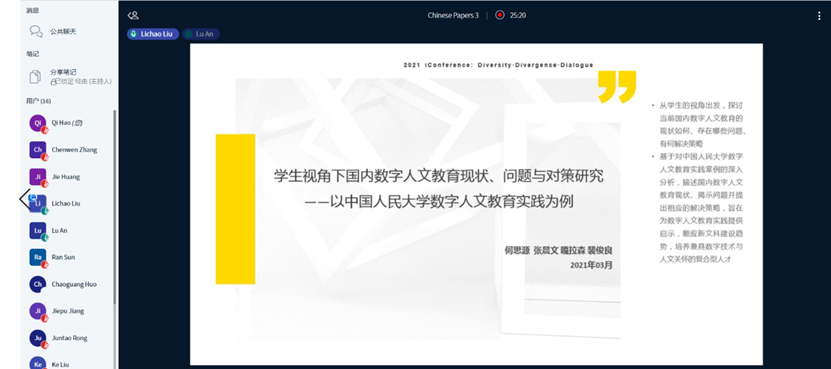Click Jiepu Jiang's avatar
The height and width of the screenshot is (369, 831).
coord(38,311)
